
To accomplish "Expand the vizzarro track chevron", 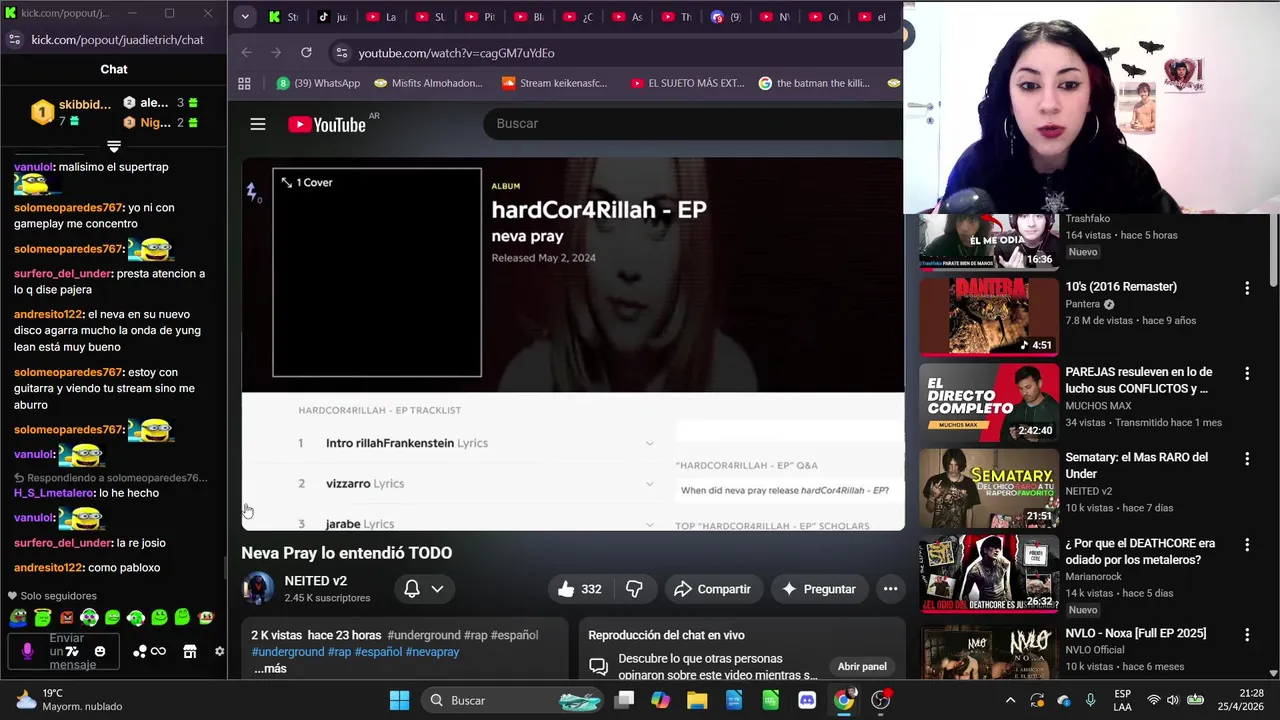I will pyautogui.click(x=649, y=484).
